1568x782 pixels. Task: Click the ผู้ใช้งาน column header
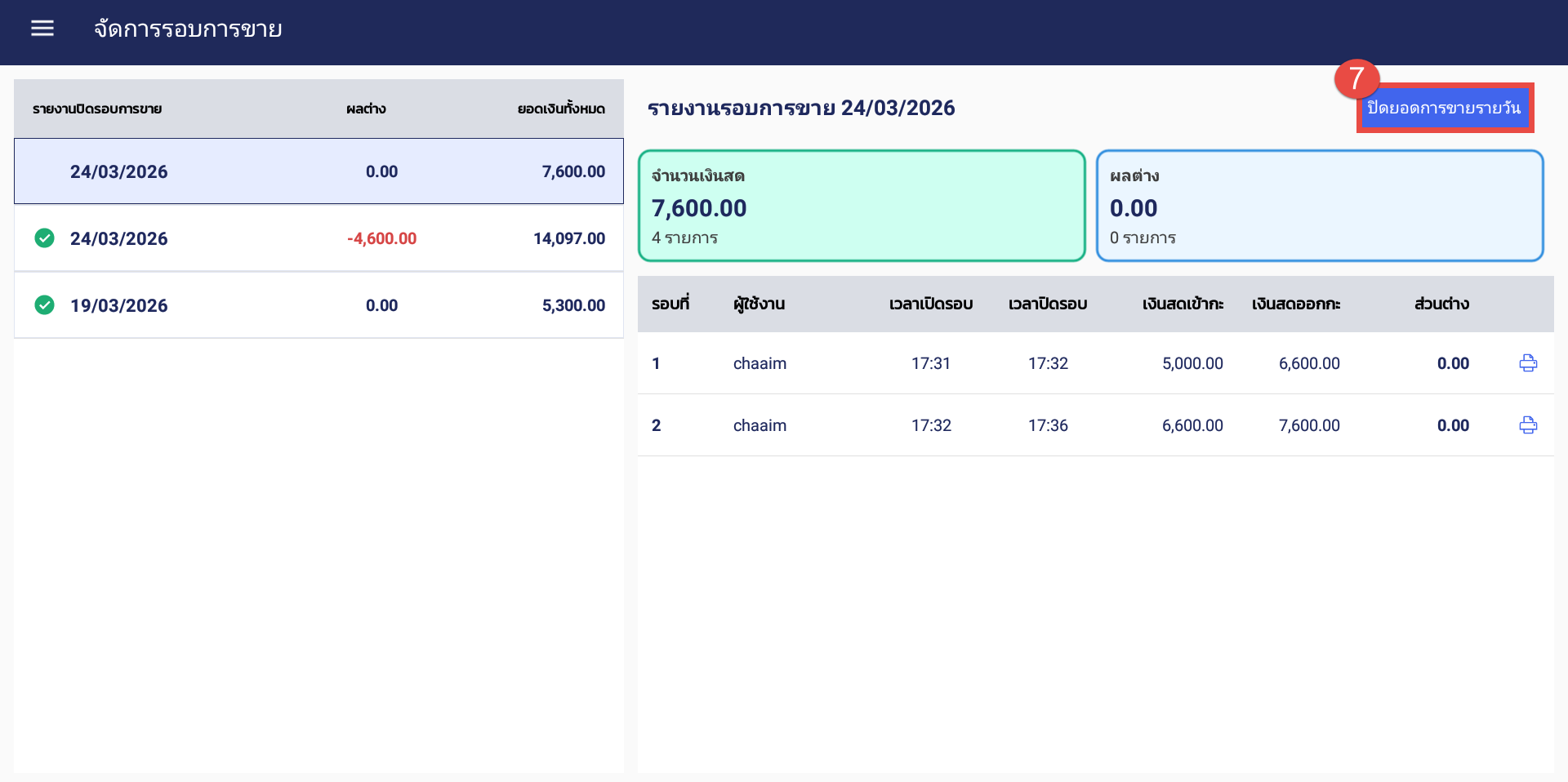(x=759, y=304)
